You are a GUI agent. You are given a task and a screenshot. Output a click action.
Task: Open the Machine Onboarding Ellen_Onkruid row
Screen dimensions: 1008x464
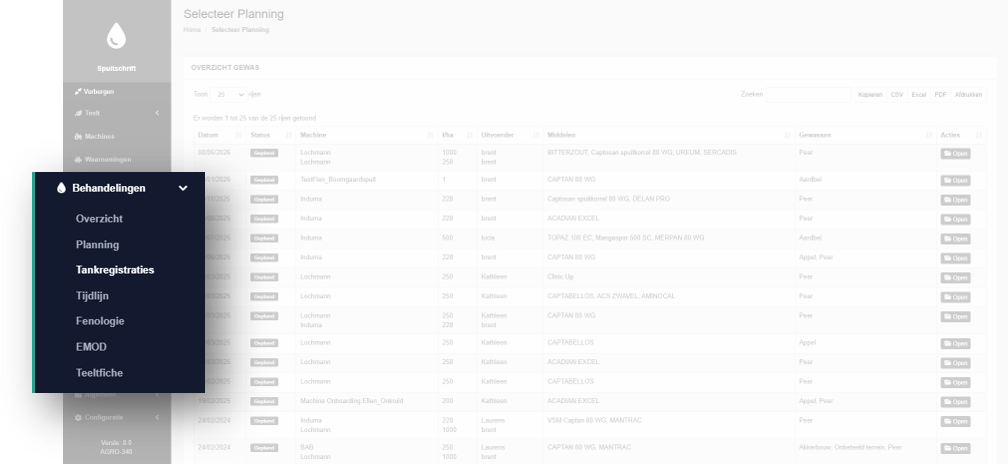point(955,402)
